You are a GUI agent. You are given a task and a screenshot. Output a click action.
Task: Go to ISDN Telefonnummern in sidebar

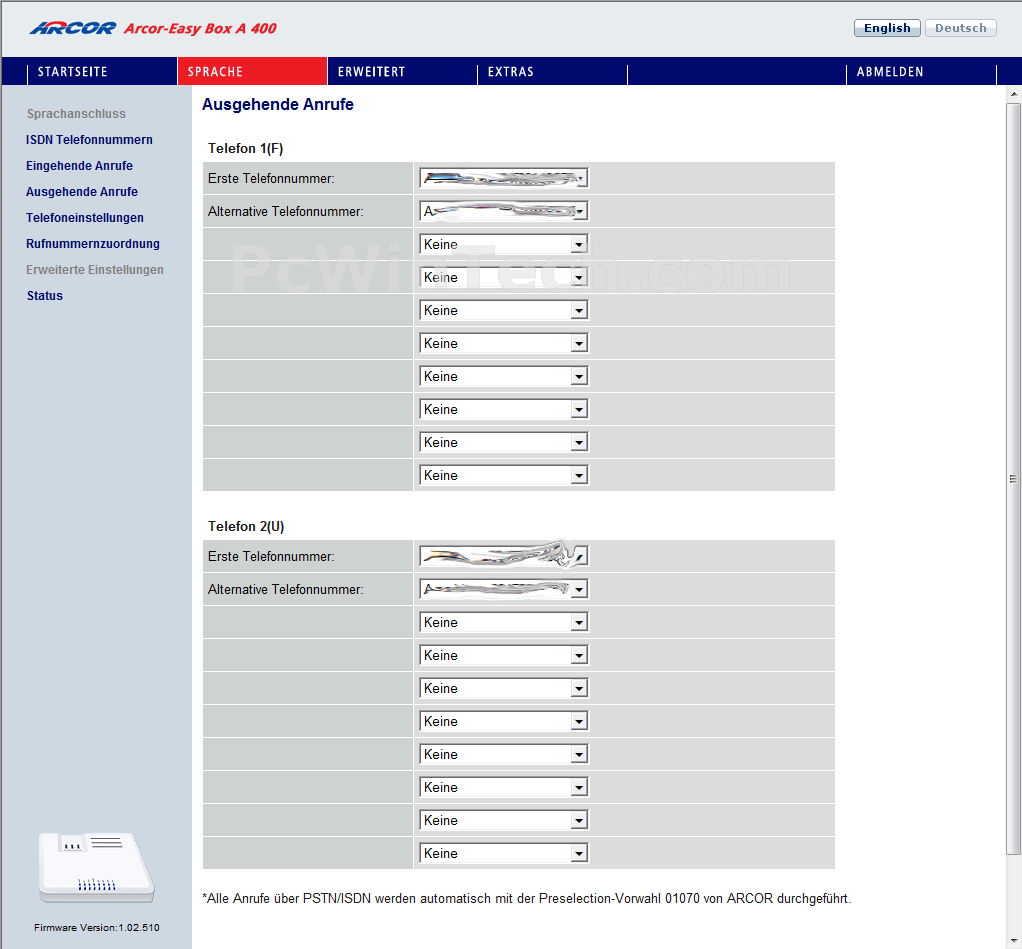(x=89, y=139)
